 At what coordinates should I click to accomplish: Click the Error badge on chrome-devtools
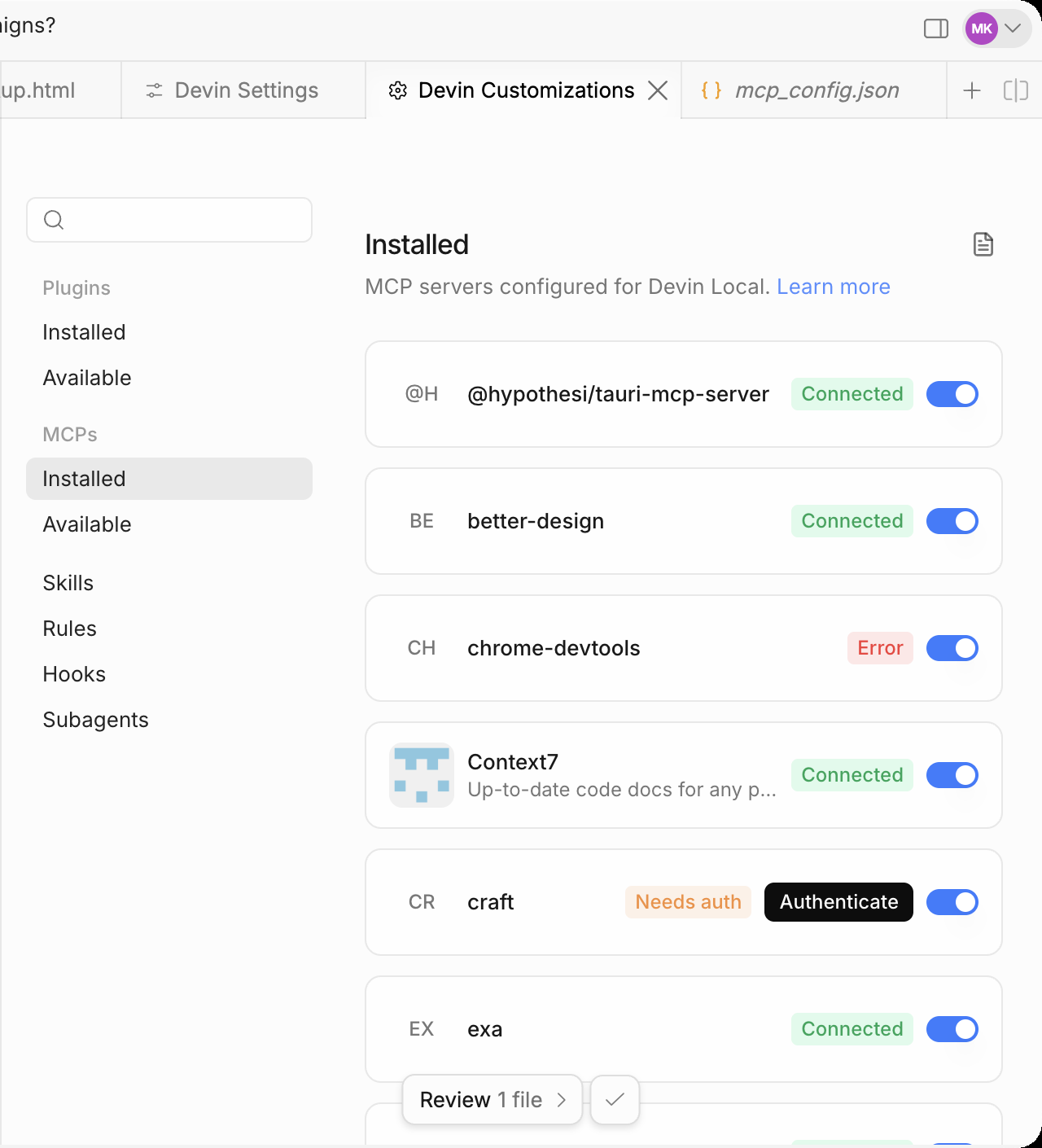[x=880, y=648]
